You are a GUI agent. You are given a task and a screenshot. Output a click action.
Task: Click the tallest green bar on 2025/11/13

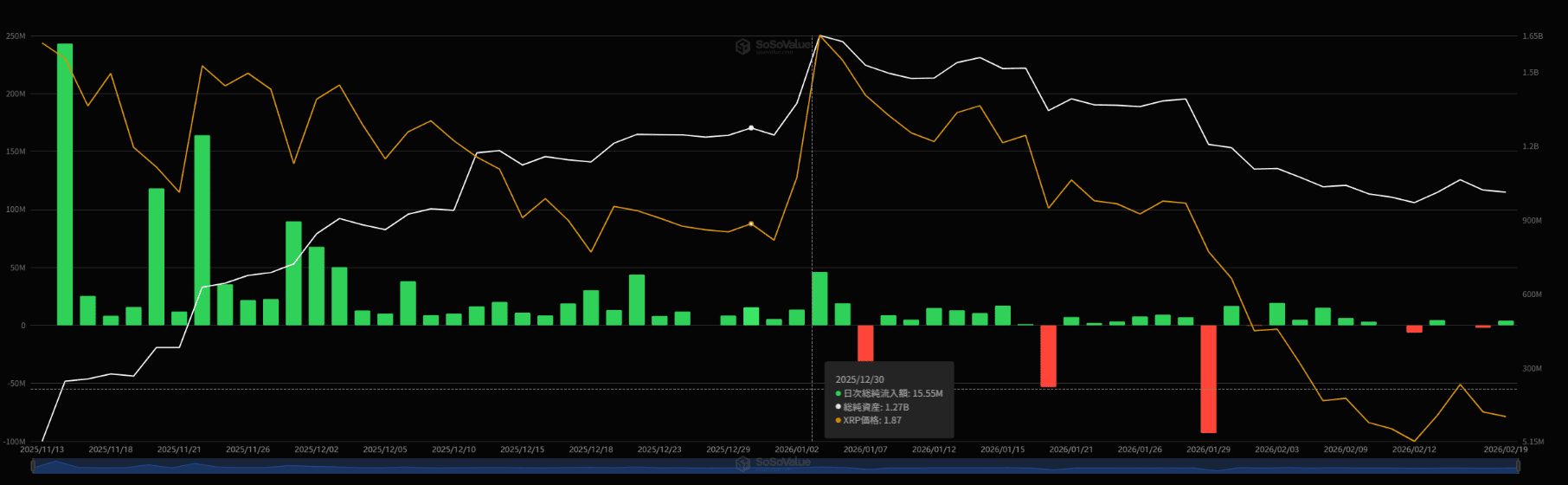click(65, 184)
